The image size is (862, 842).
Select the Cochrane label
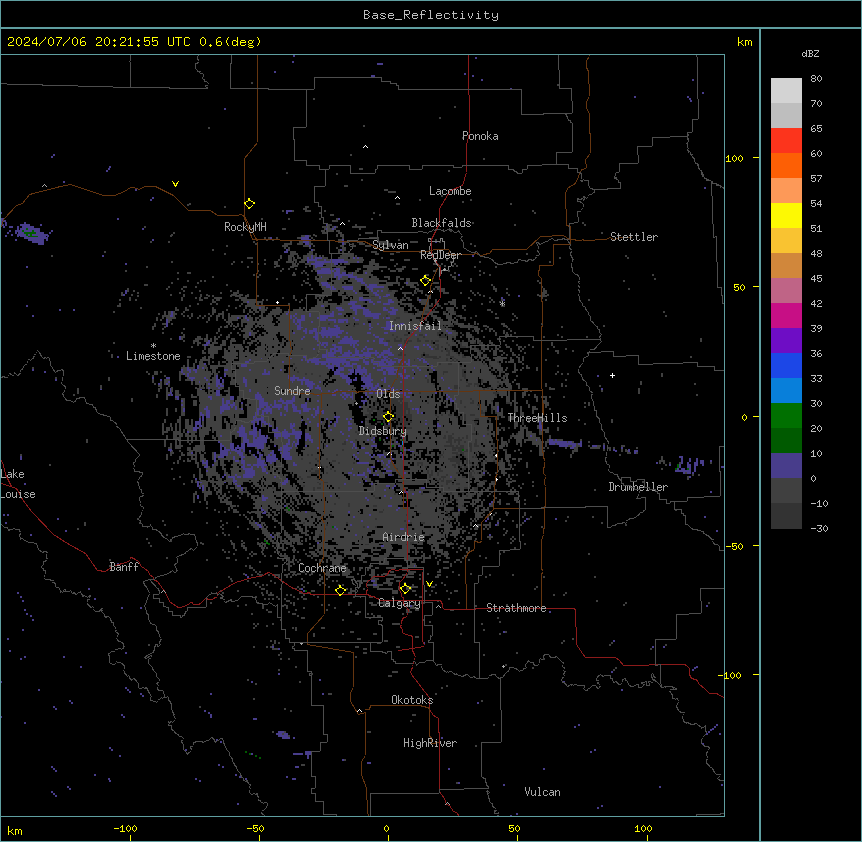[x=322, y=568]
